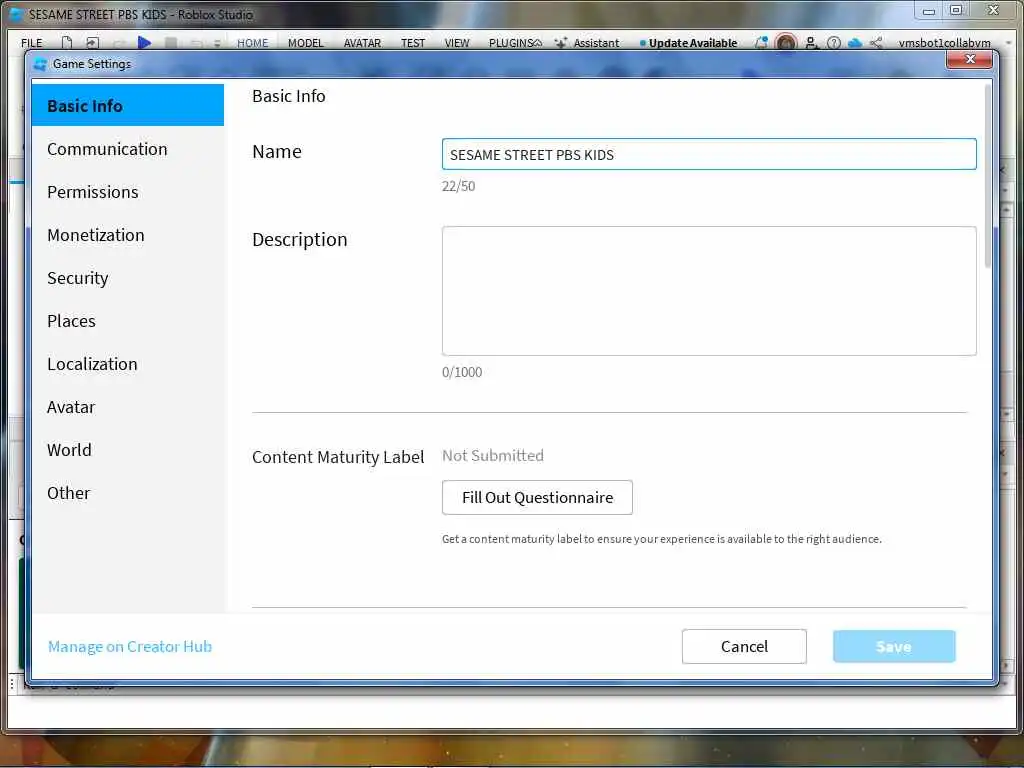Click the Cancel button
This screenshot has height=768, width=1024.
click(744, 647)
